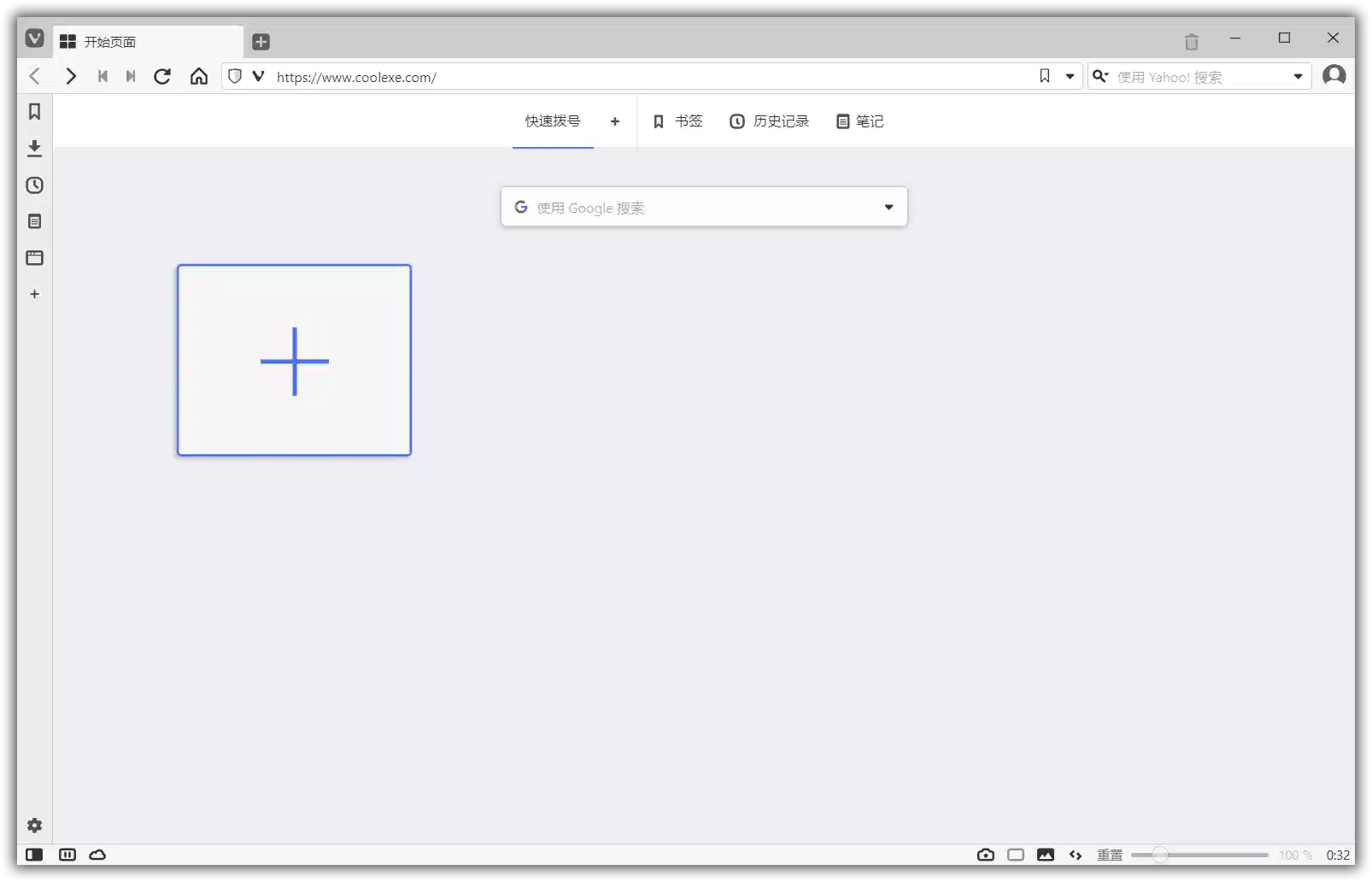Viewport: 1372px width, 882px height.
Task: Click 重置 to reset page zoom
Action: (1109, 855)
